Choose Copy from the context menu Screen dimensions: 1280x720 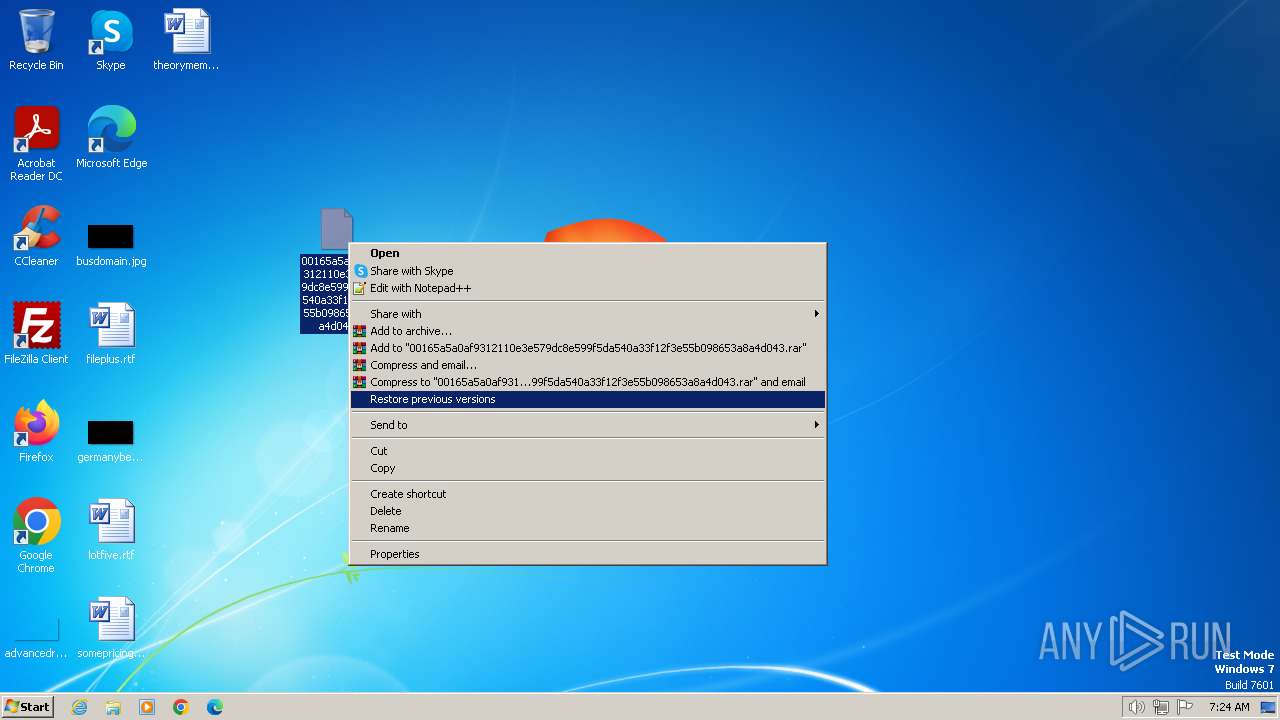(x=588, y=468)
